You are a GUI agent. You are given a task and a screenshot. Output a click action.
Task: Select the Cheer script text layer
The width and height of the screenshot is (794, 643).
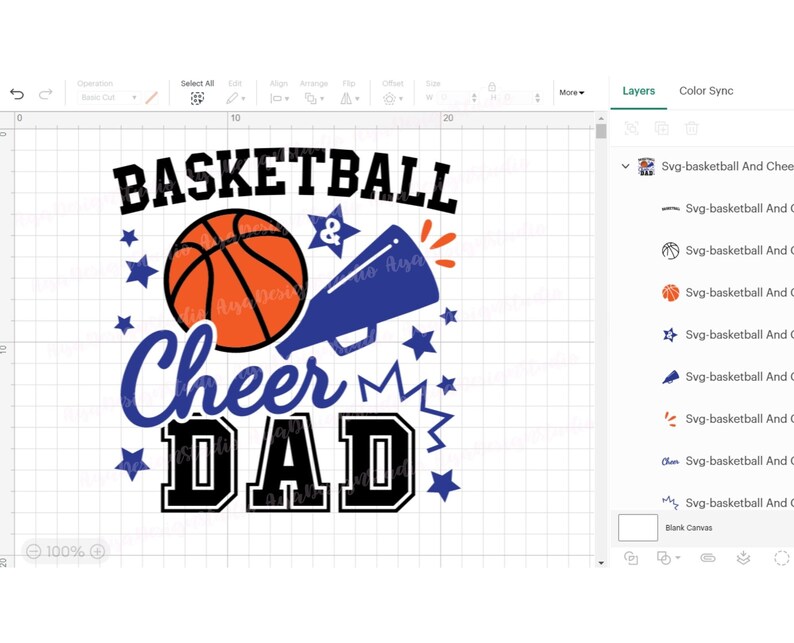click(x=727, y=461)
